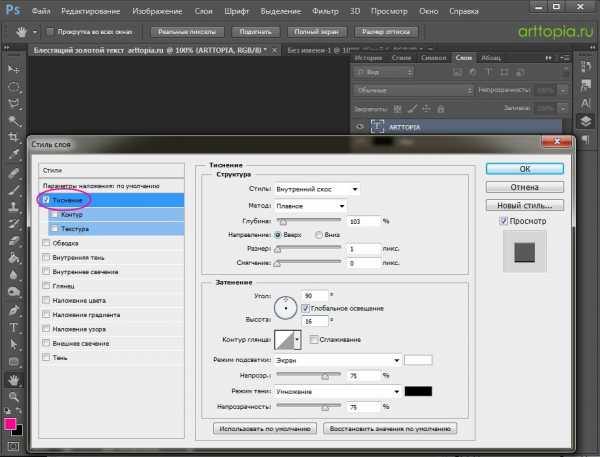Select the Pen tool
600x457 pixels.
point(14,310)
